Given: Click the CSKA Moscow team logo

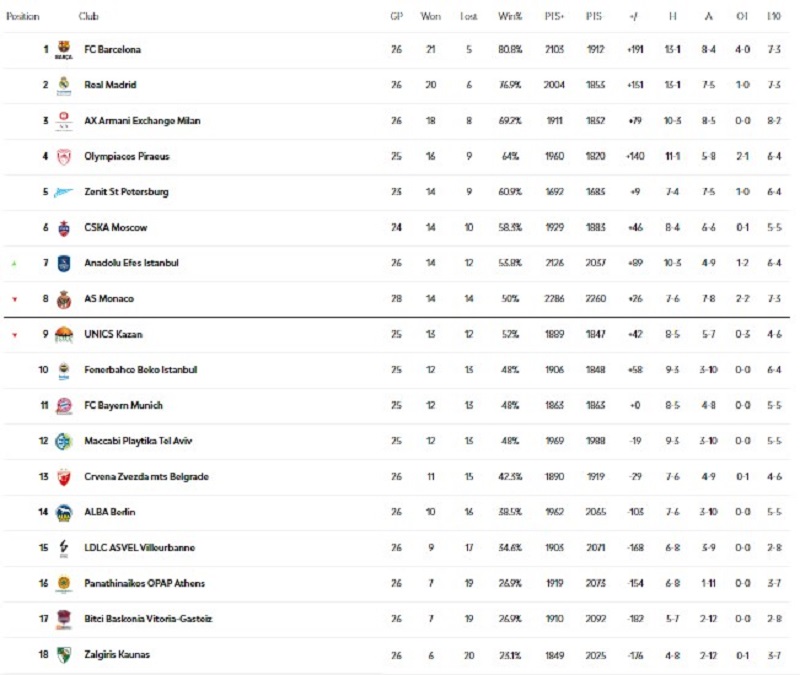Looking at the screenshot, I should point(64,228).
